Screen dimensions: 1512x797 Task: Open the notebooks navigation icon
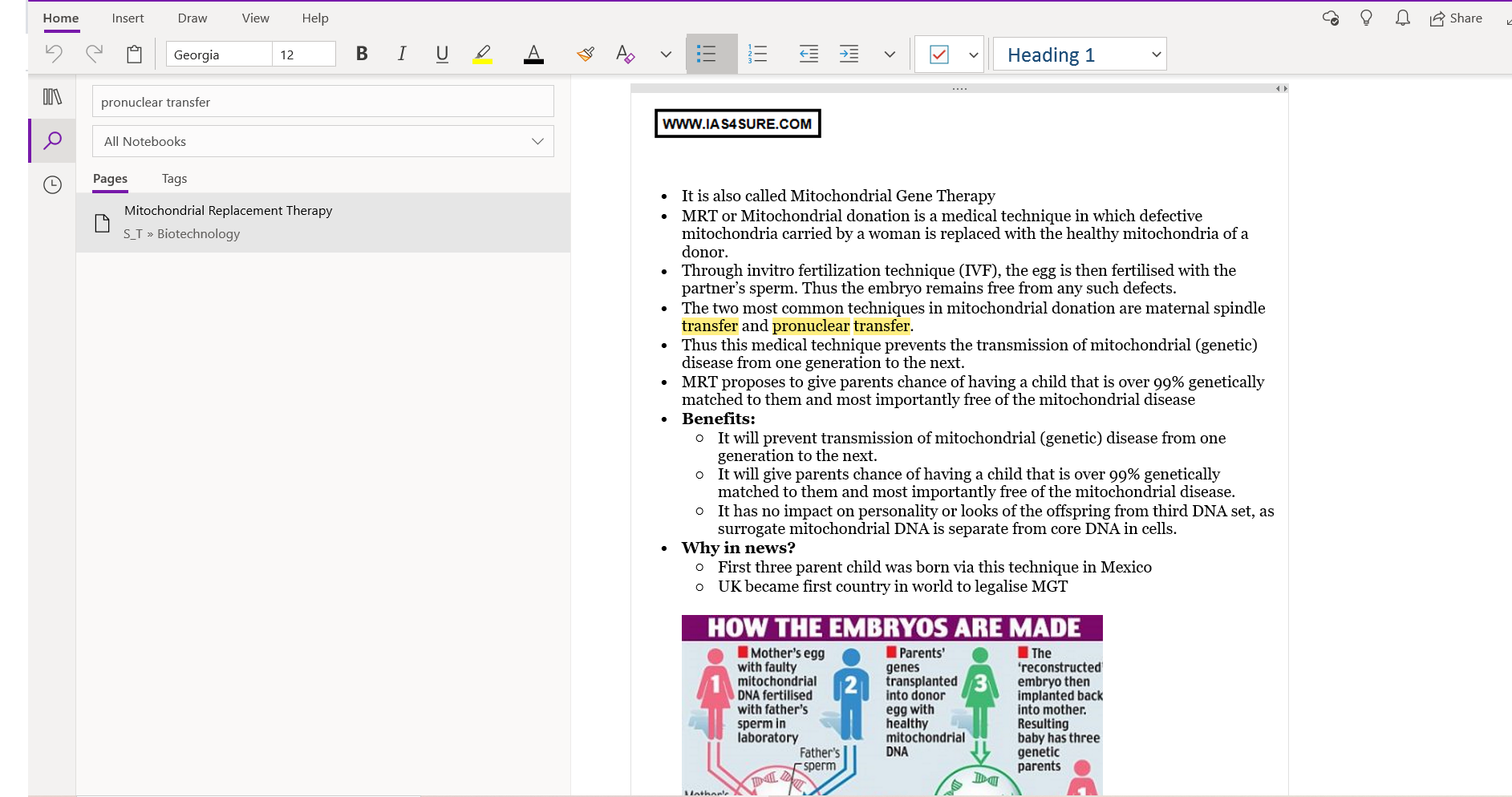[52, 97]
